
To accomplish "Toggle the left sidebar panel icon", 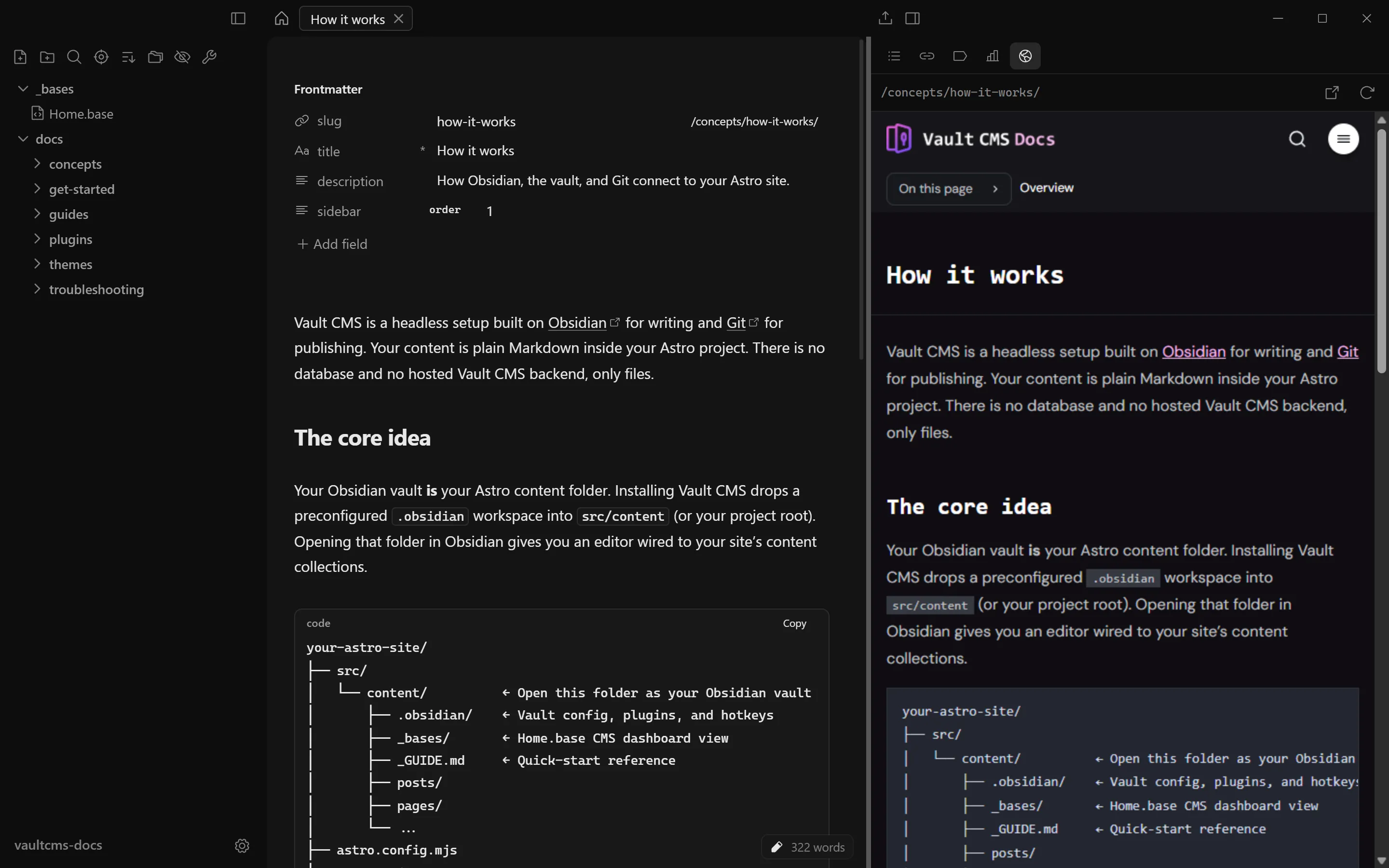I will point(238,18).
